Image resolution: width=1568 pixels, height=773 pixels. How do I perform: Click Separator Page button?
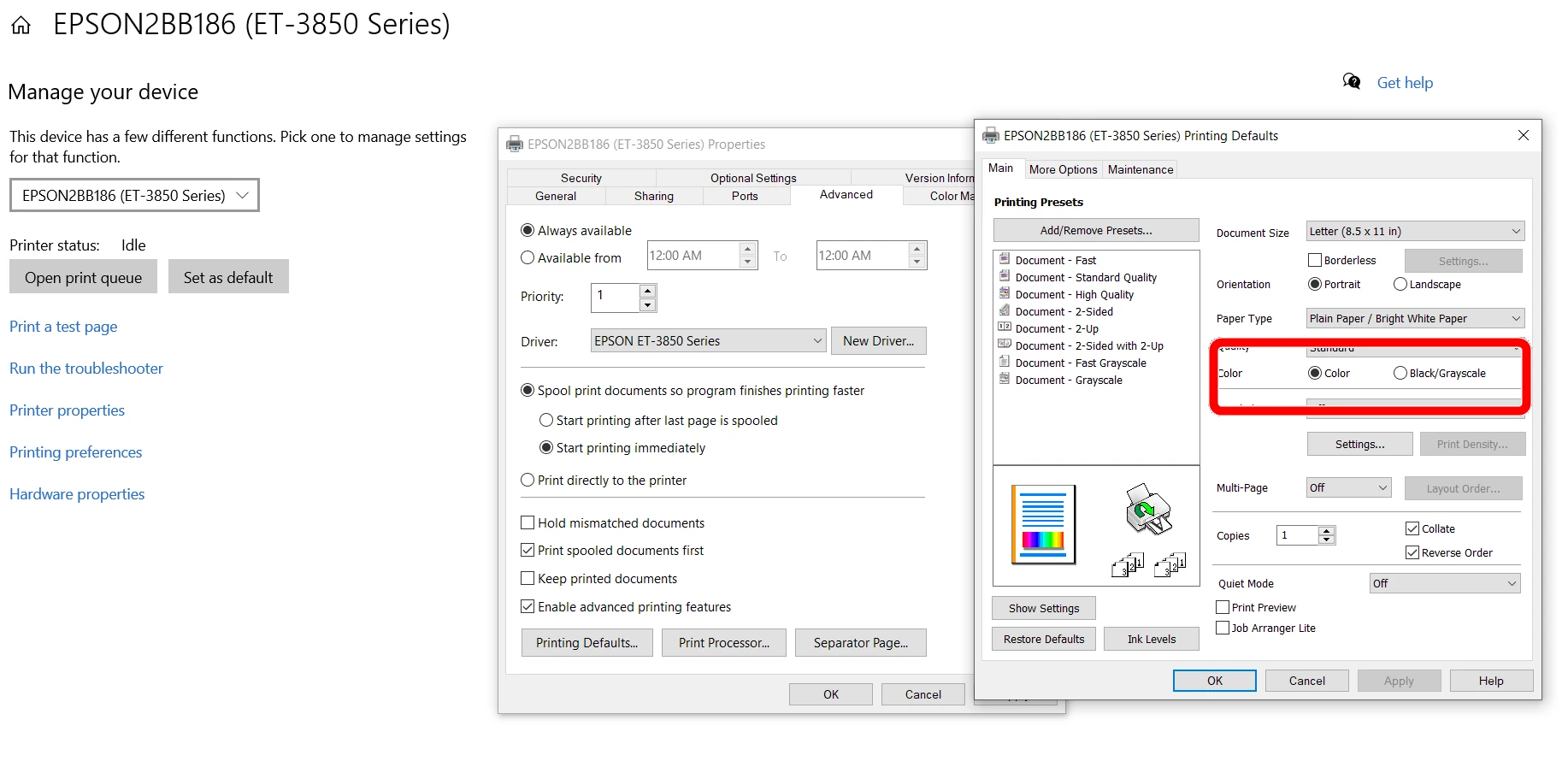coord(860,642)
